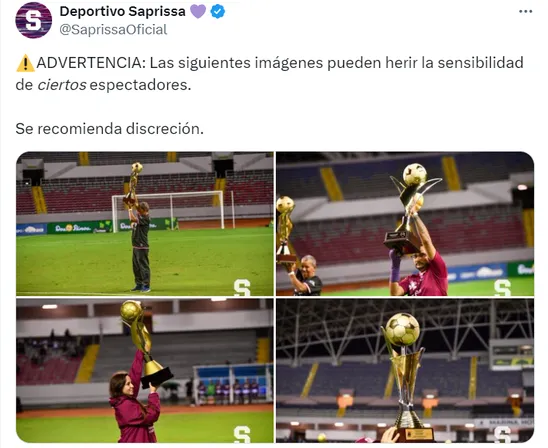
Task: Click the white goal frame in field photo
Action: coord(168,210)
